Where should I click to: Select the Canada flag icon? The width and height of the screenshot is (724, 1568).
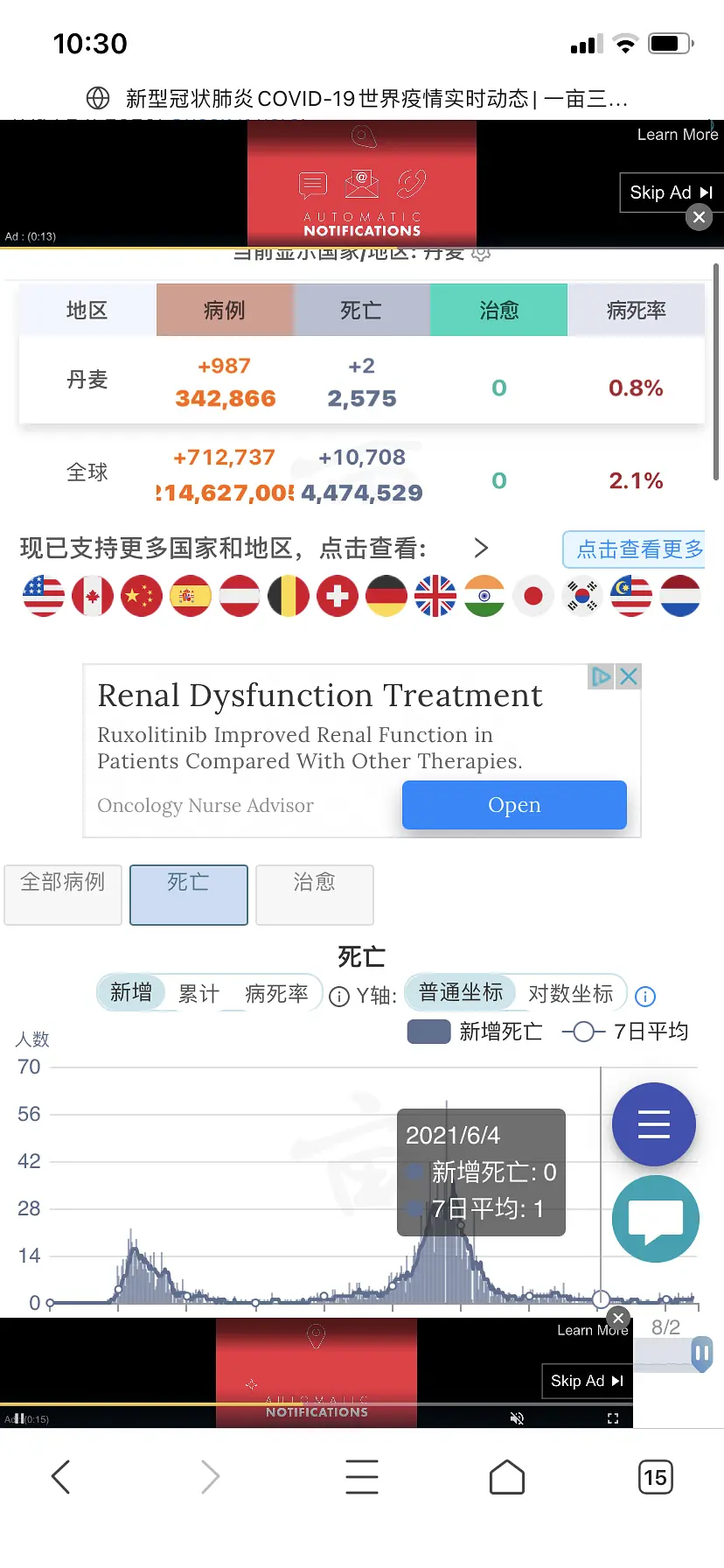point(93,596)
